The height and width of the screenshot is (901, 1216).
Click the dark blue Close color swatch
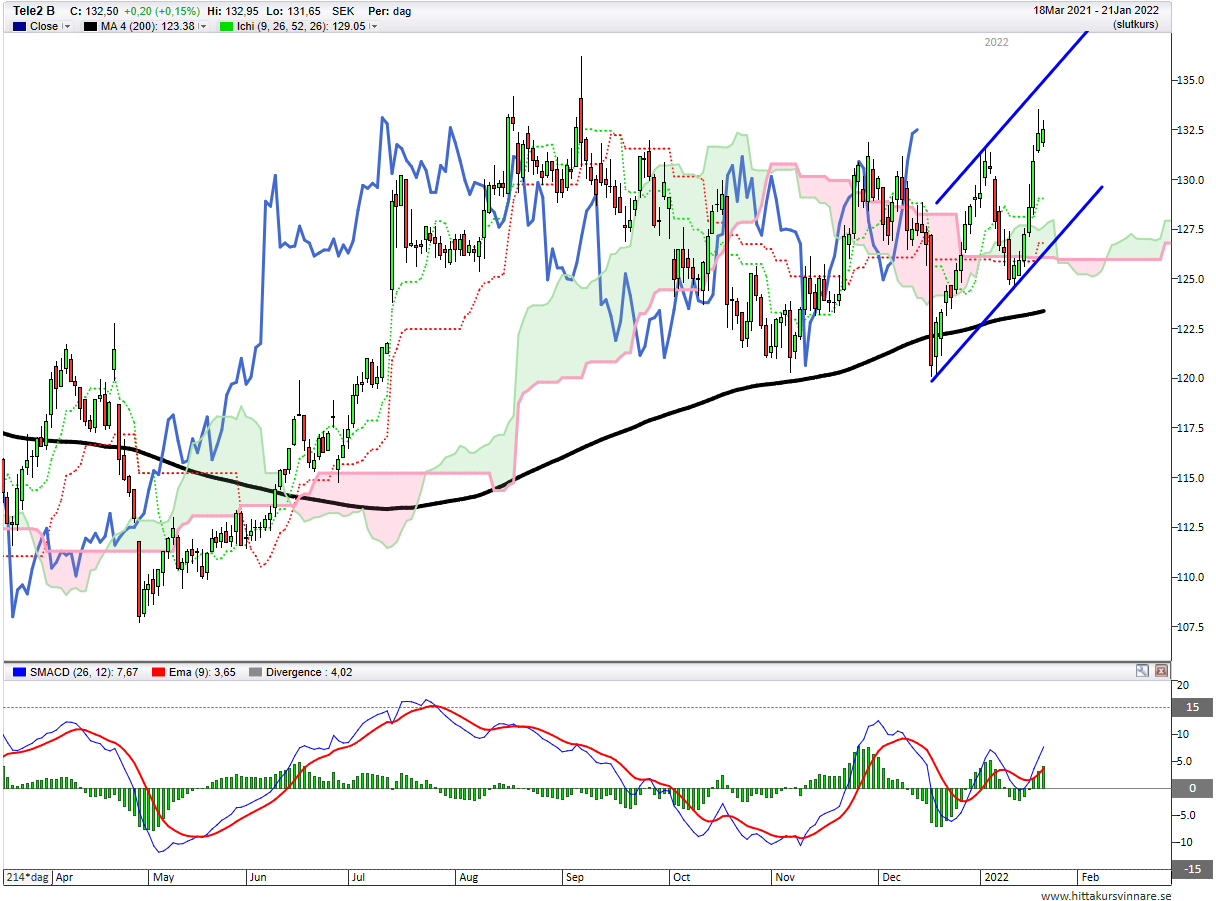point(19,27)
